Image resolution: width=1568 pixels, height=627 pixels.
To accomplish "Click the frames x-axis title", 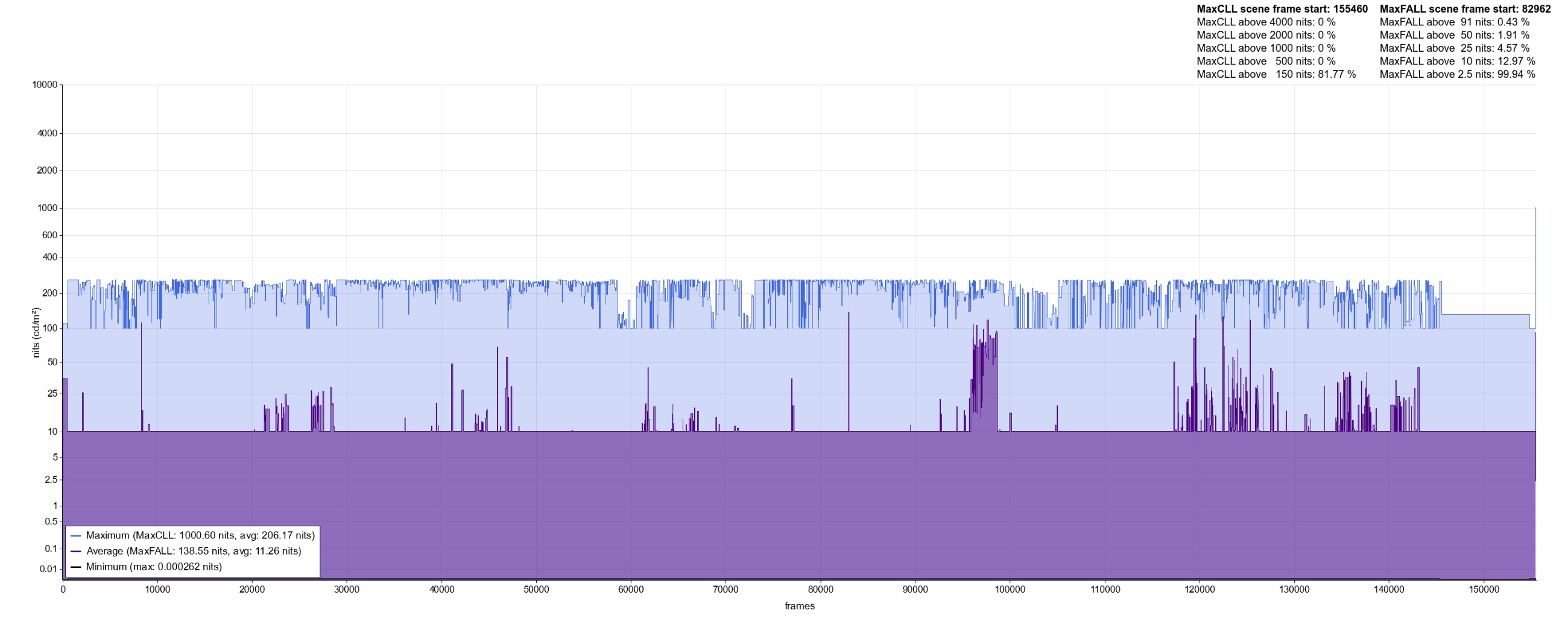I will tap(799, 607).
